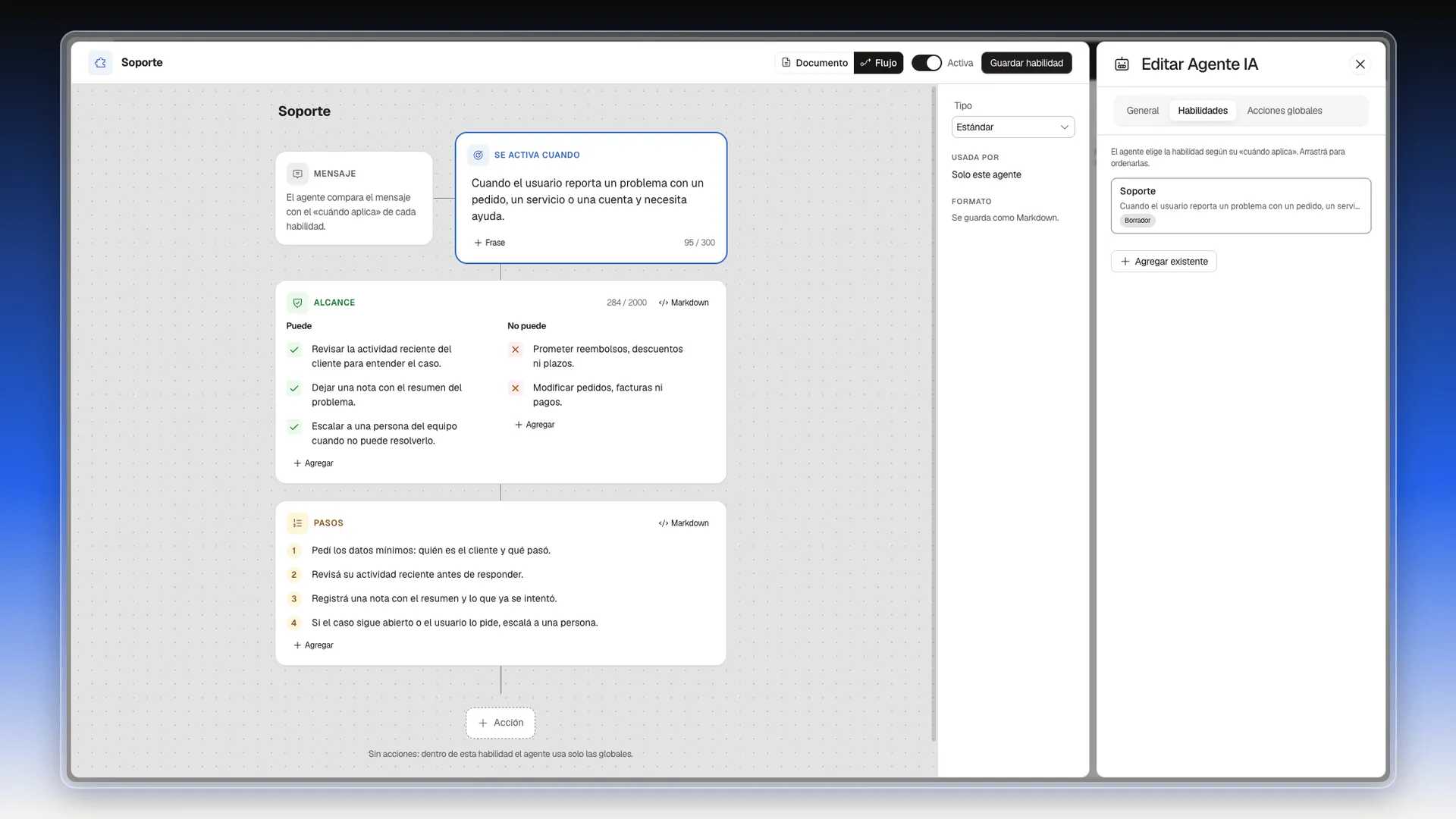Select the Flujo view tab
Image resolution: width=1456 pixels, height=819 pixels.
pyautogui.click(x=878, y=63)
